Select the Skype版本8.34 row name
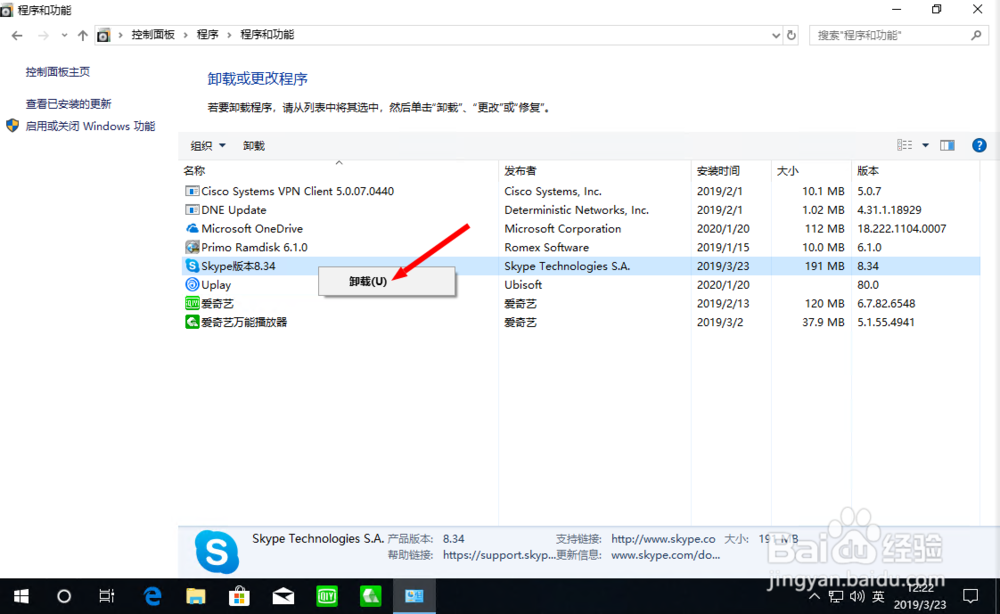Image resolution: width=1000 pixels, height=614 pixels. [238, 266]
